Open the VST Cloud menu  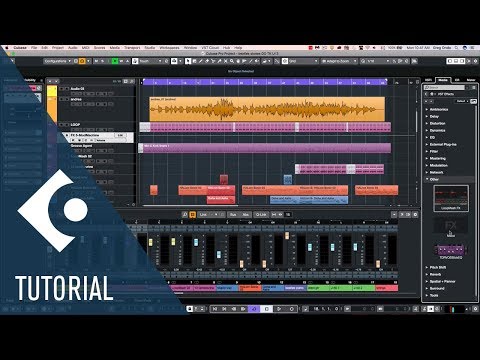(x=210, y=48)
